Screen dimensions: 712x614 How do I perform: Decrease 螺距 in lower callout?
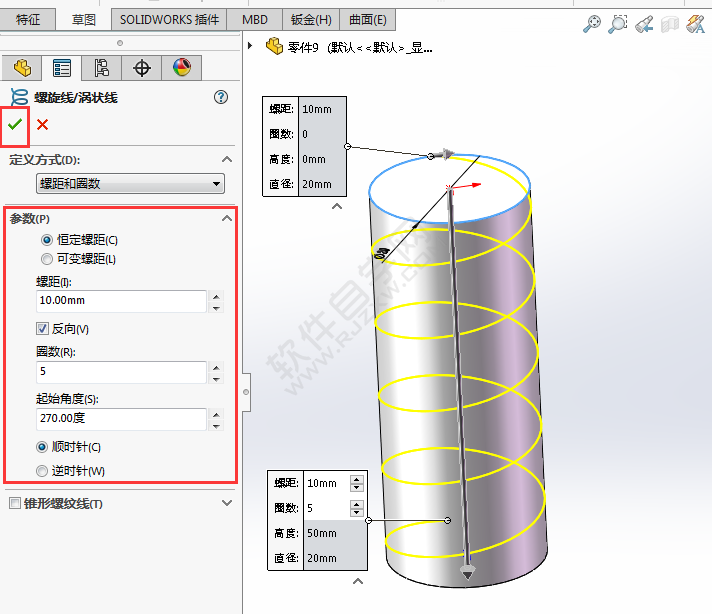[357, 488]
